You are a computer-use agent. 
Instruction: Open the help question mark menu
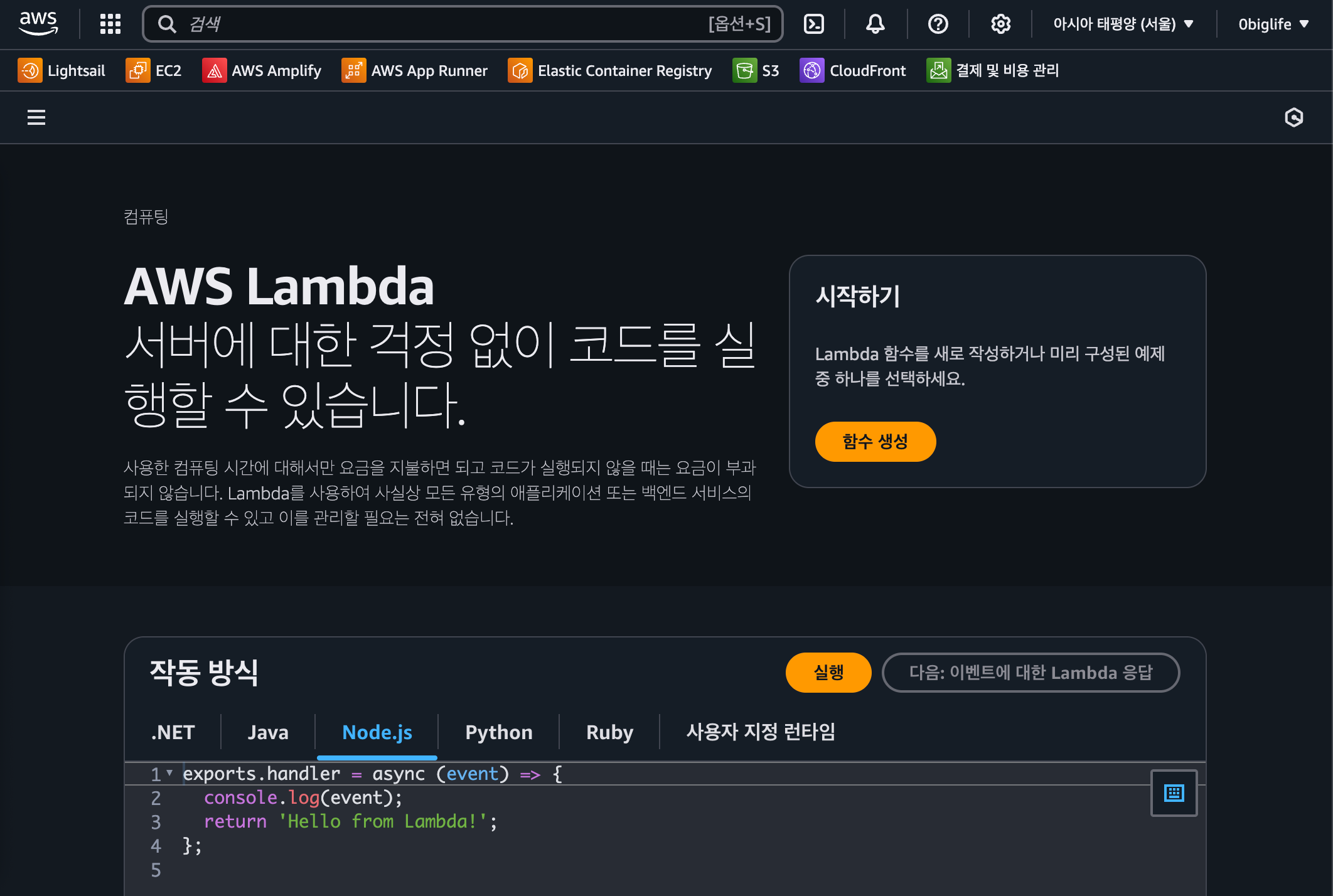coord(938,24)
